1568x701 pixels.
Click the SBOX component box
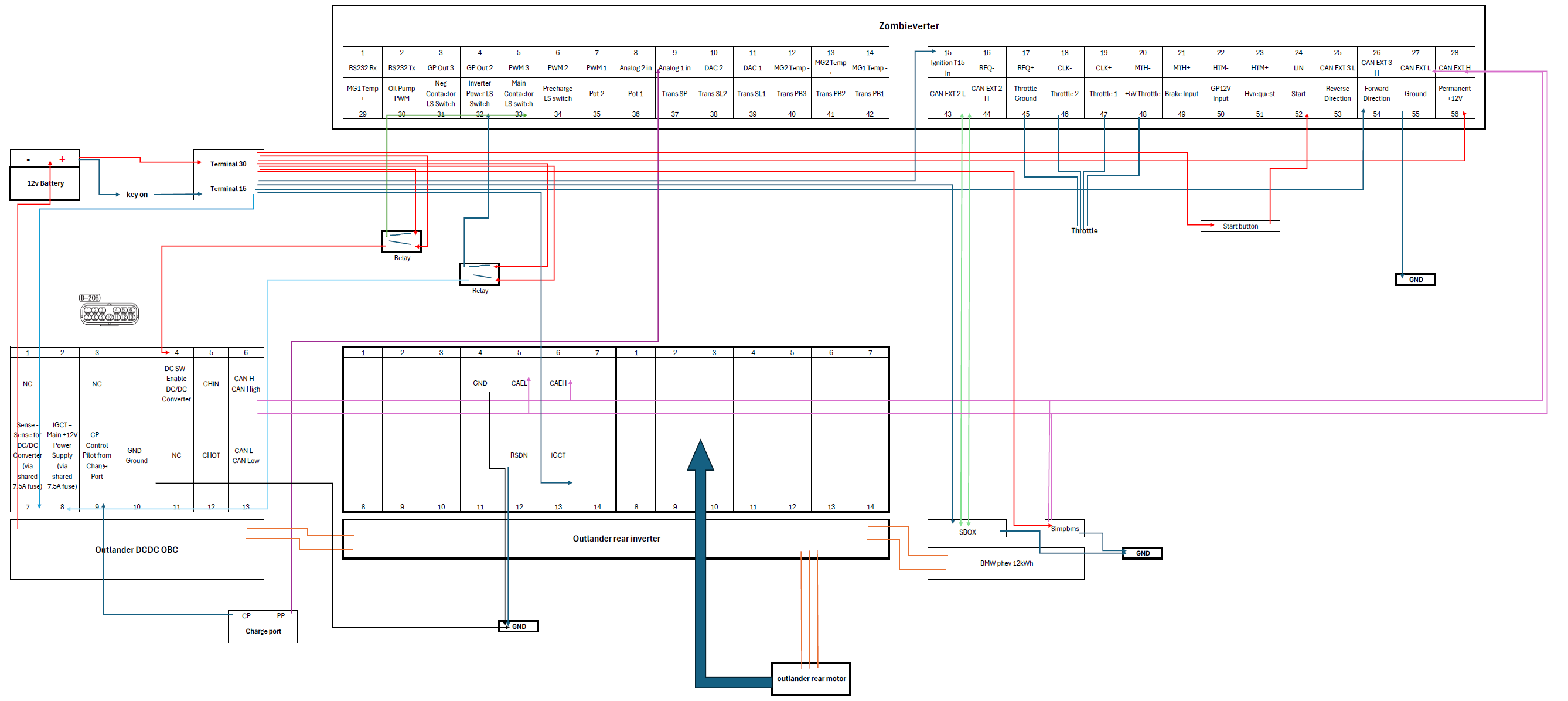click(967, 532)
